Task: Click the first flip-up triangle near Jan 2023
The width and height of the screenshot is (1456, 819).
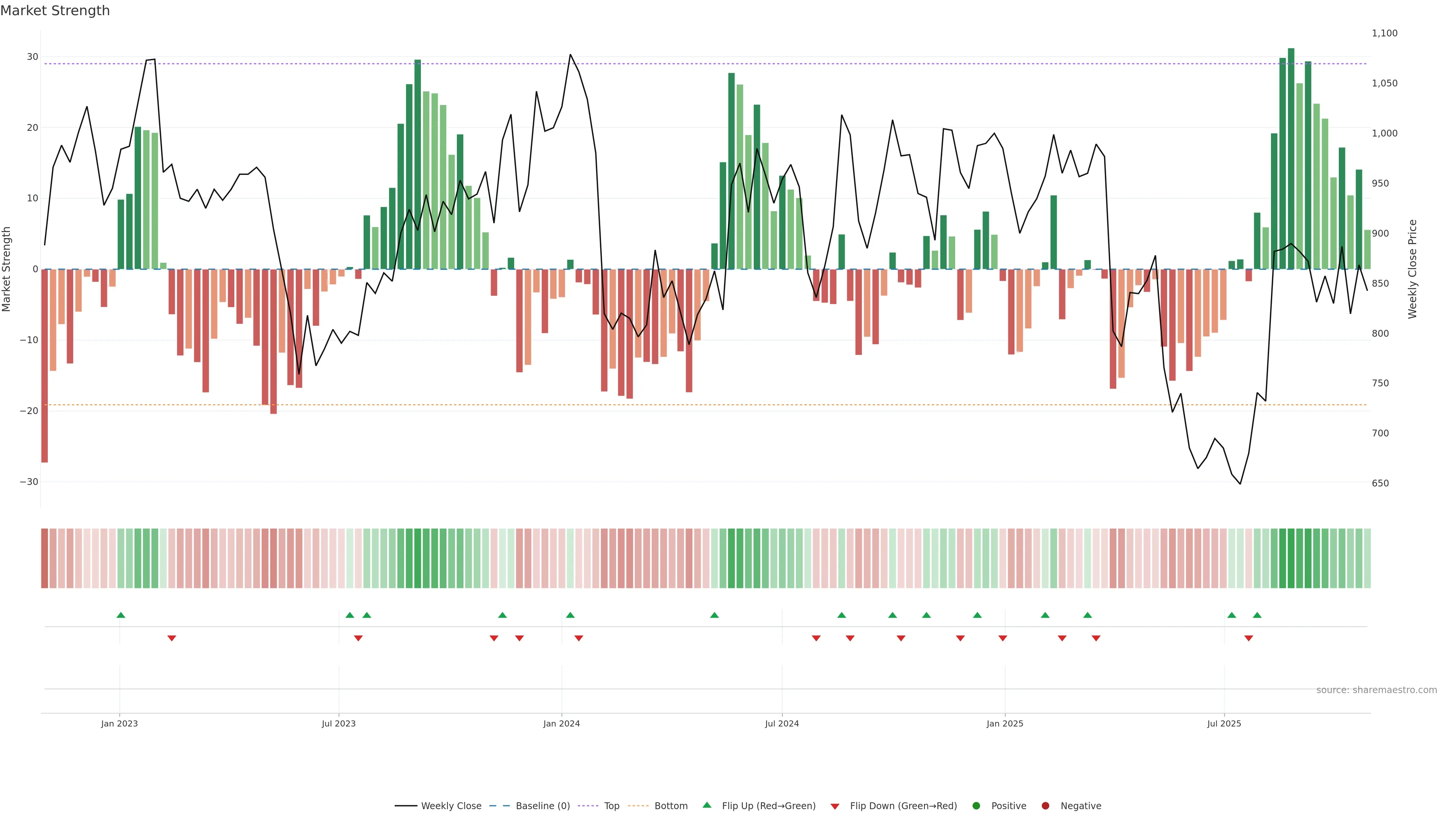Action: pyautogui.click(x=121, y=615)
